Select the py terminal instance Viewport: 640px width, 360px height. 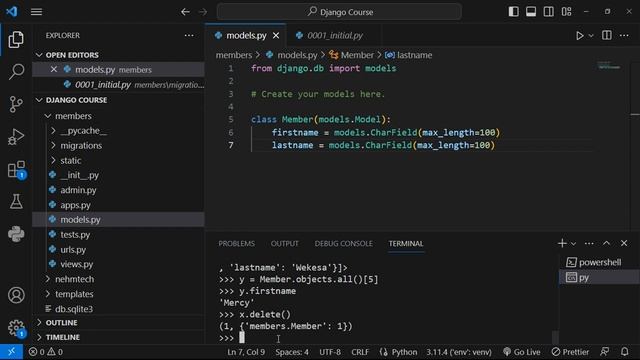click(x=599, y=278)
